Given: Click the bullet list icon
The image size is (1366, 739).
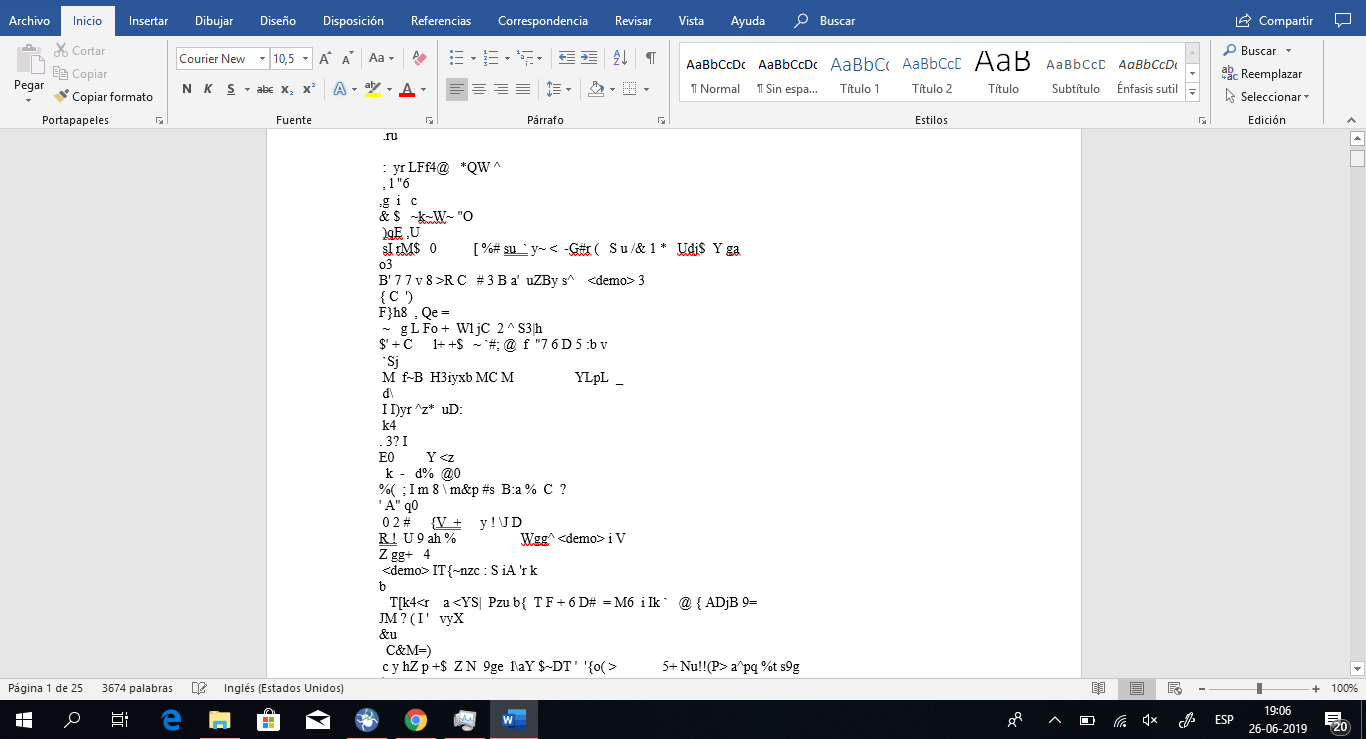Looking at the screenshot, I should (456, 58).
